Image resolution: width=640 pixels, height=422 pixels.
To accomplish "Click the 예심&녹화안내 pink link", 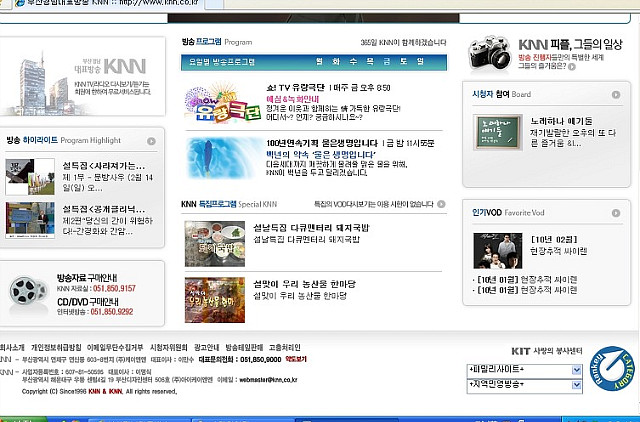I will (293, 99).
